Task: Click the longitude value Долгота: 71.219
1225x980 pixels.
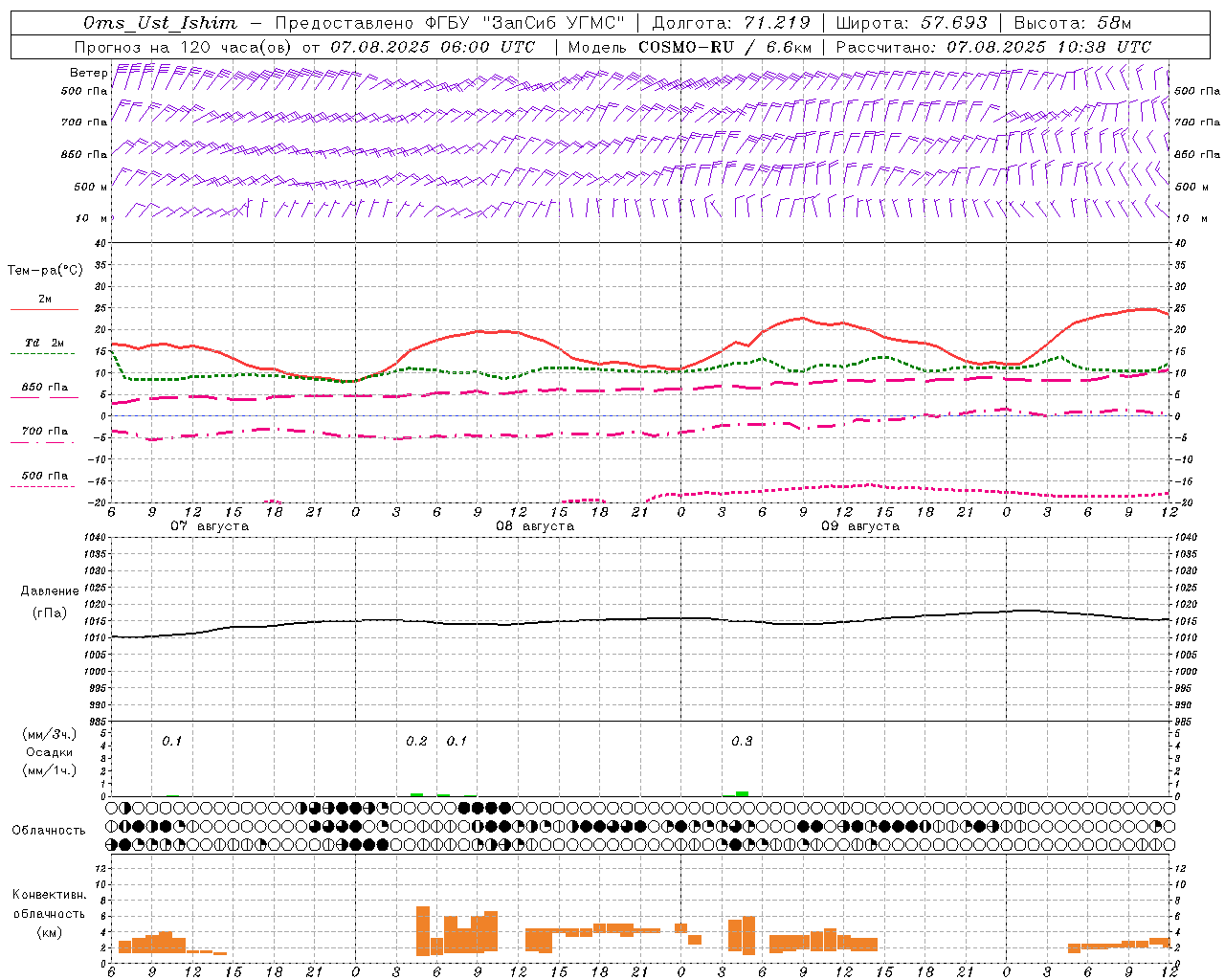Action: (731, 23)
